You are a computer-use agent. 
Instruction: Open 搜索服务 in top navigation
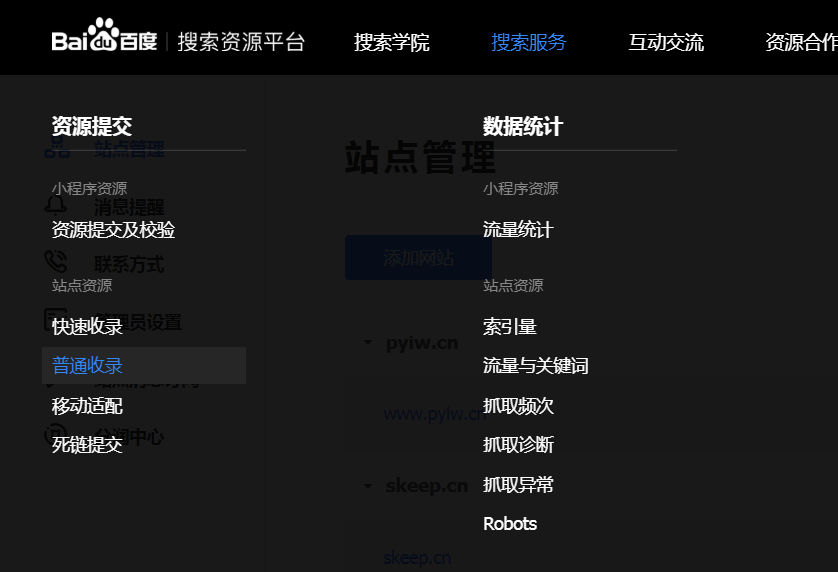[529, 42]
